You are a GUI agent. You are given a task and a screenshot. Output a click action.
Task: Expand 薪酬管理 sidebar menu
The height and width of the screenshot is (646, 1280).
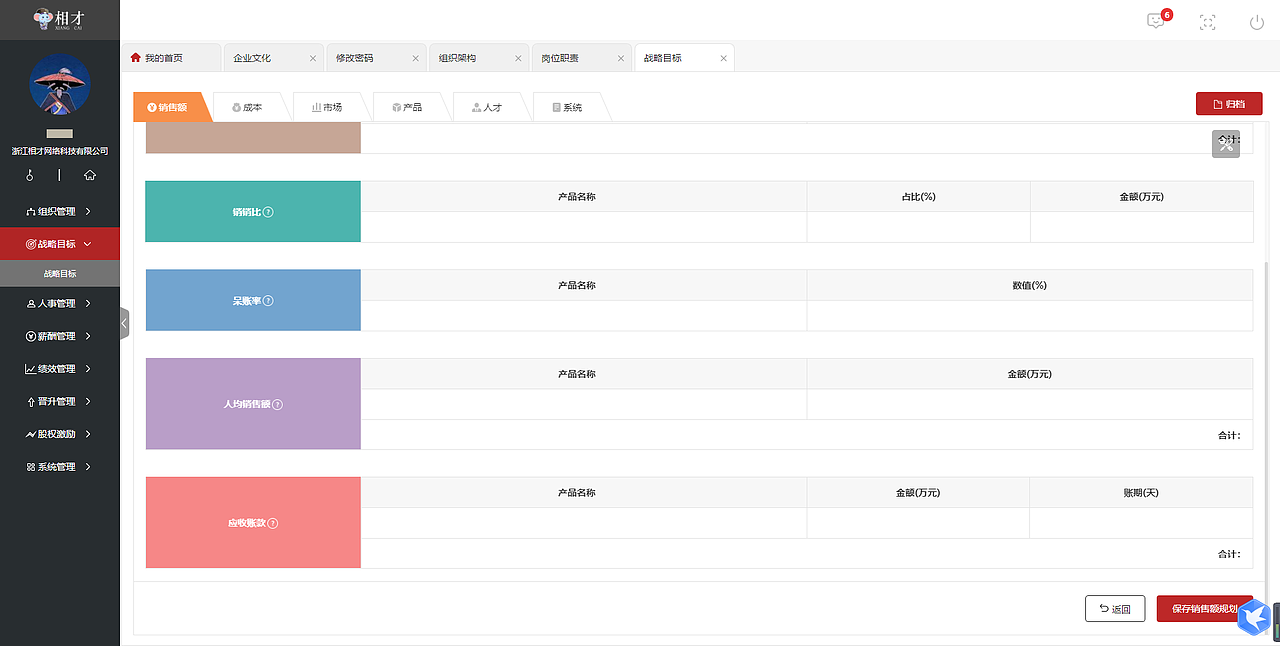[x=60, y=336]
